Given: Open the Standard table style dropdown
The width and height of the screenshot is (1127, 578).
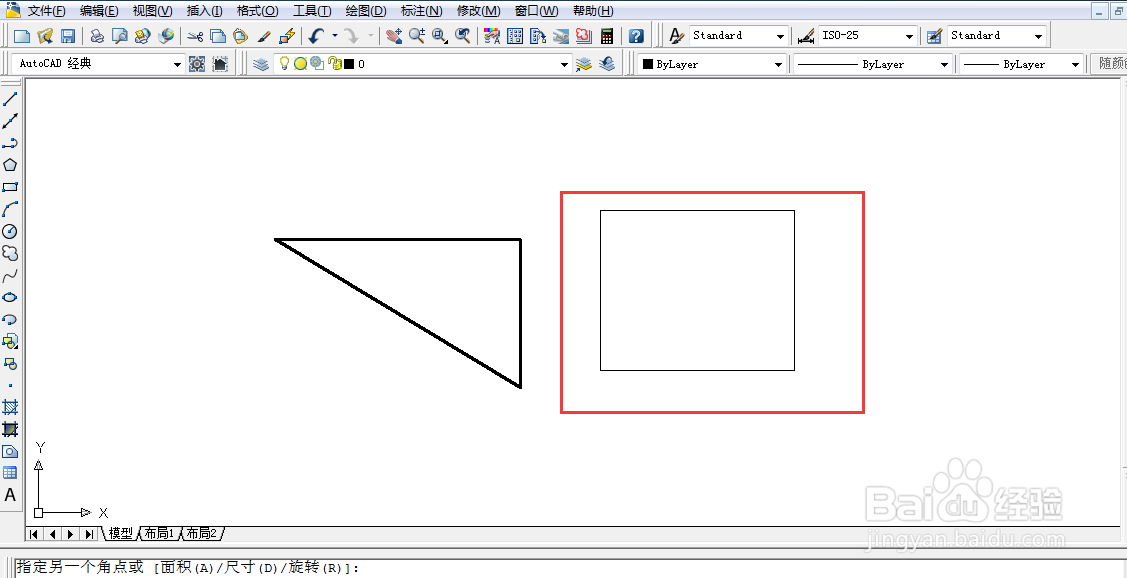Looking at the screenshot, I should click(1039, 36).
